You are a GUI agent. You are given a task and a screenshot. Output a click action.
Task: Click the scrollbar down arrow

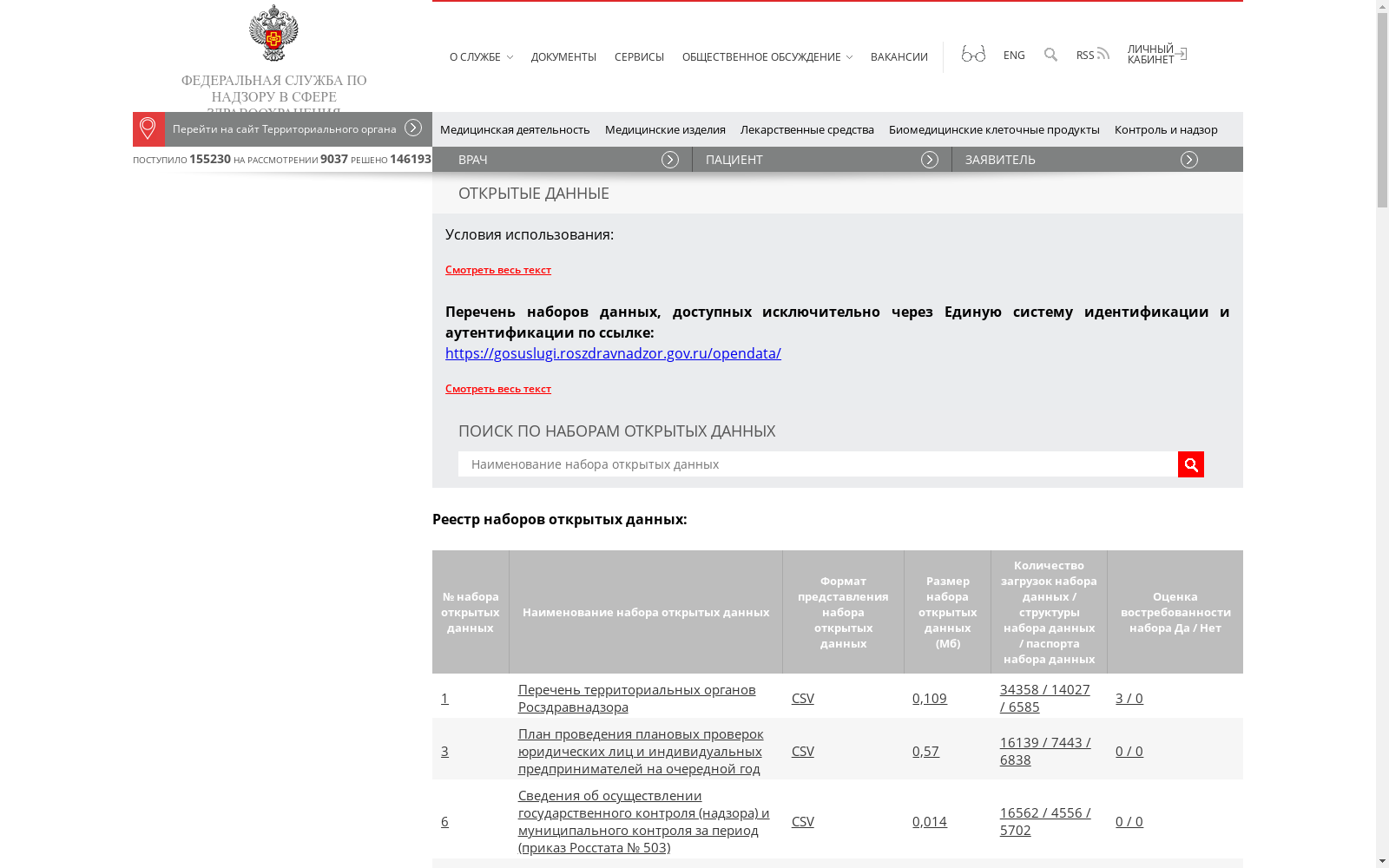coord(1382,861)
